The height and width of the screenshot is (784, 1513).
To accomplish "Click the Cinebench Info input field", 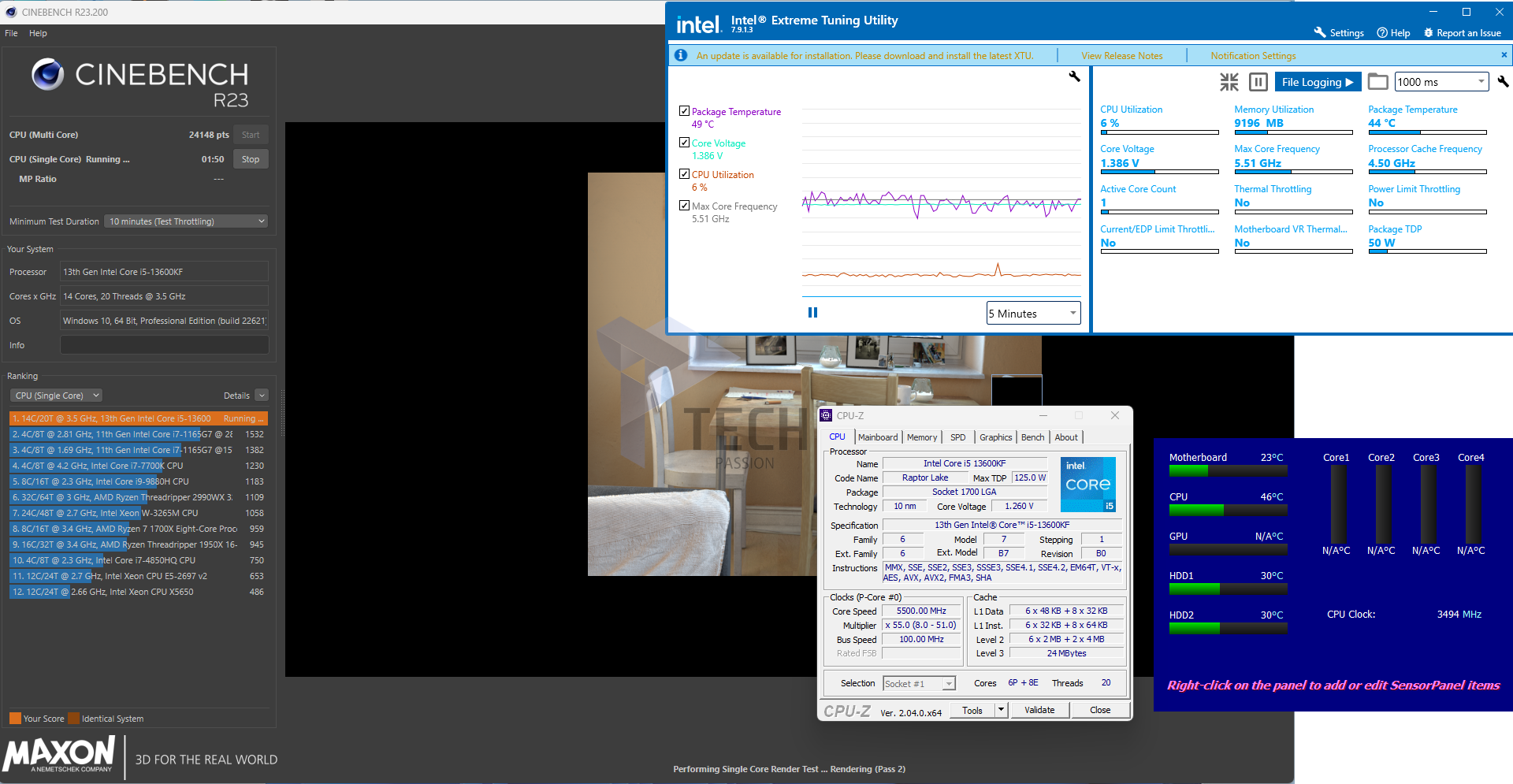I will tap(164, 345).
